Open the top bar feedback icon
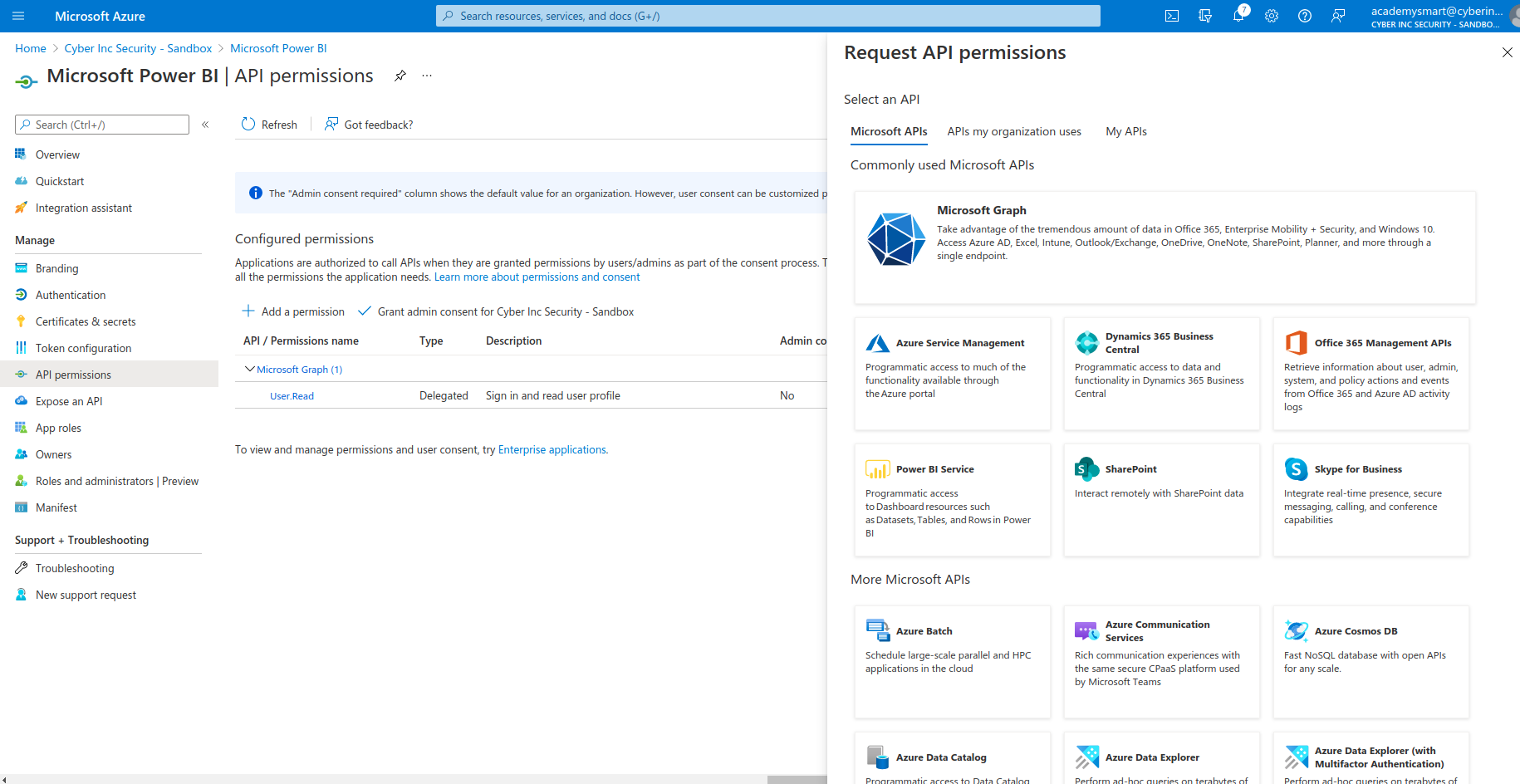Viewport: 1520px width, 784px height. 1338,16
